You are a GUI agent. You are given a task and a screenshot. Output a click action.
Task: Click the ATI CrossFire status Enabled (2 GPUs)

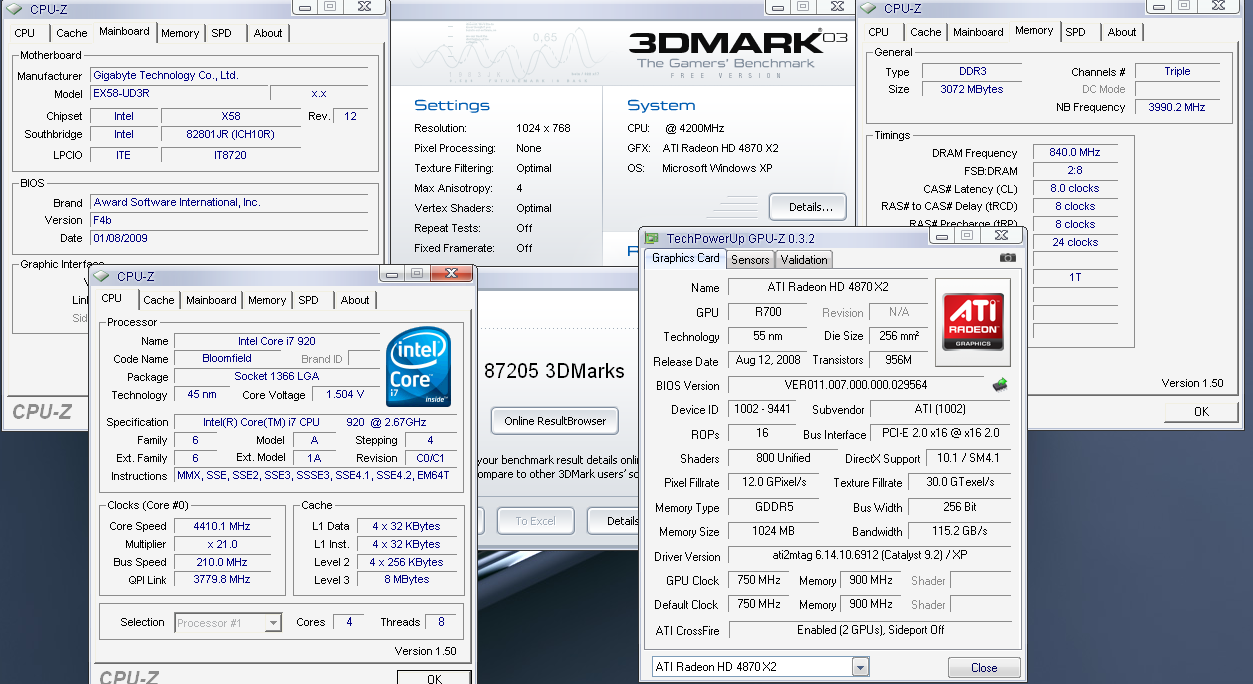coord(868,630)
